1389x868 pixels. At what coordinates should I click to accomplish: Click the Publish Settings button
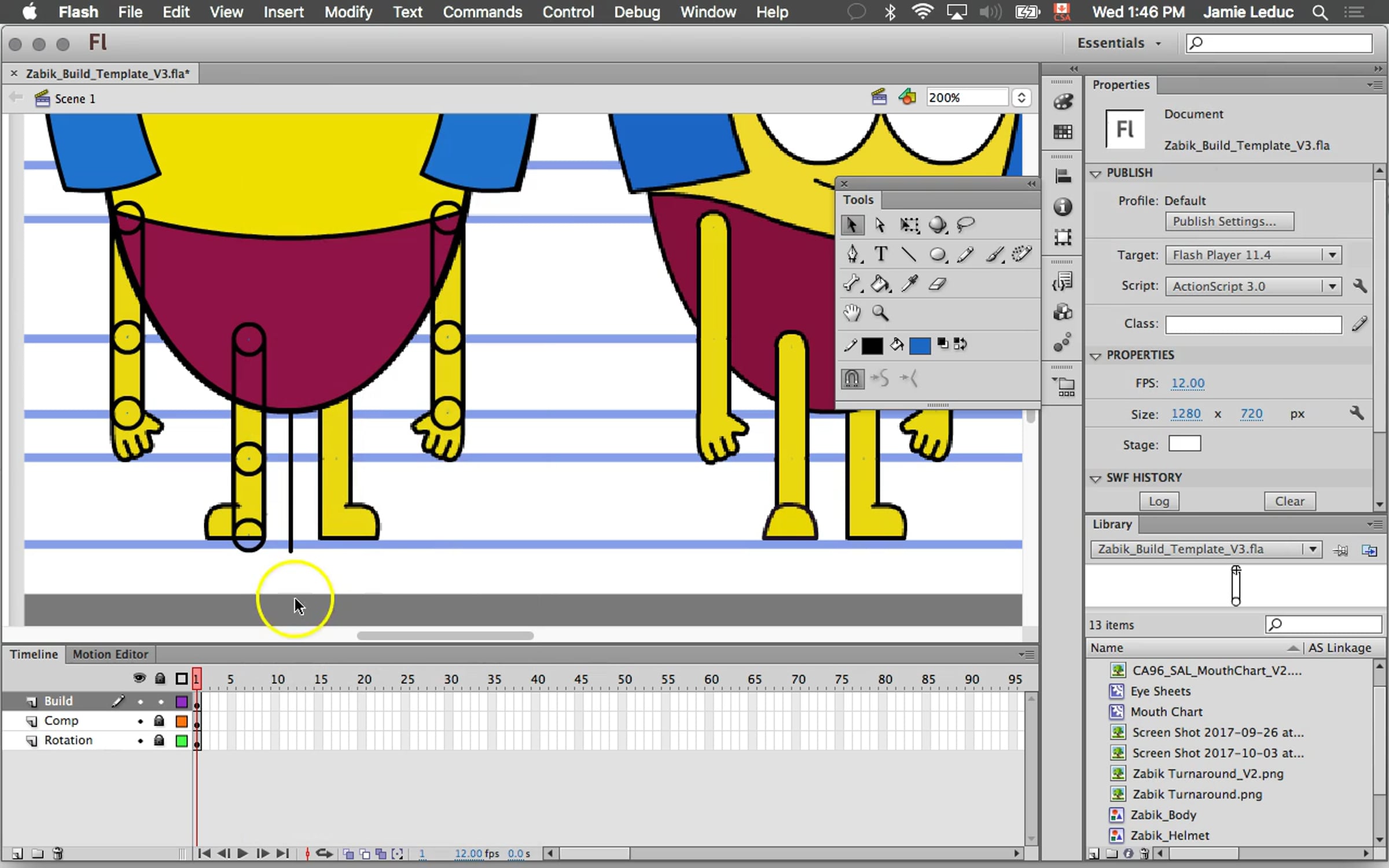pos(1229,222)
